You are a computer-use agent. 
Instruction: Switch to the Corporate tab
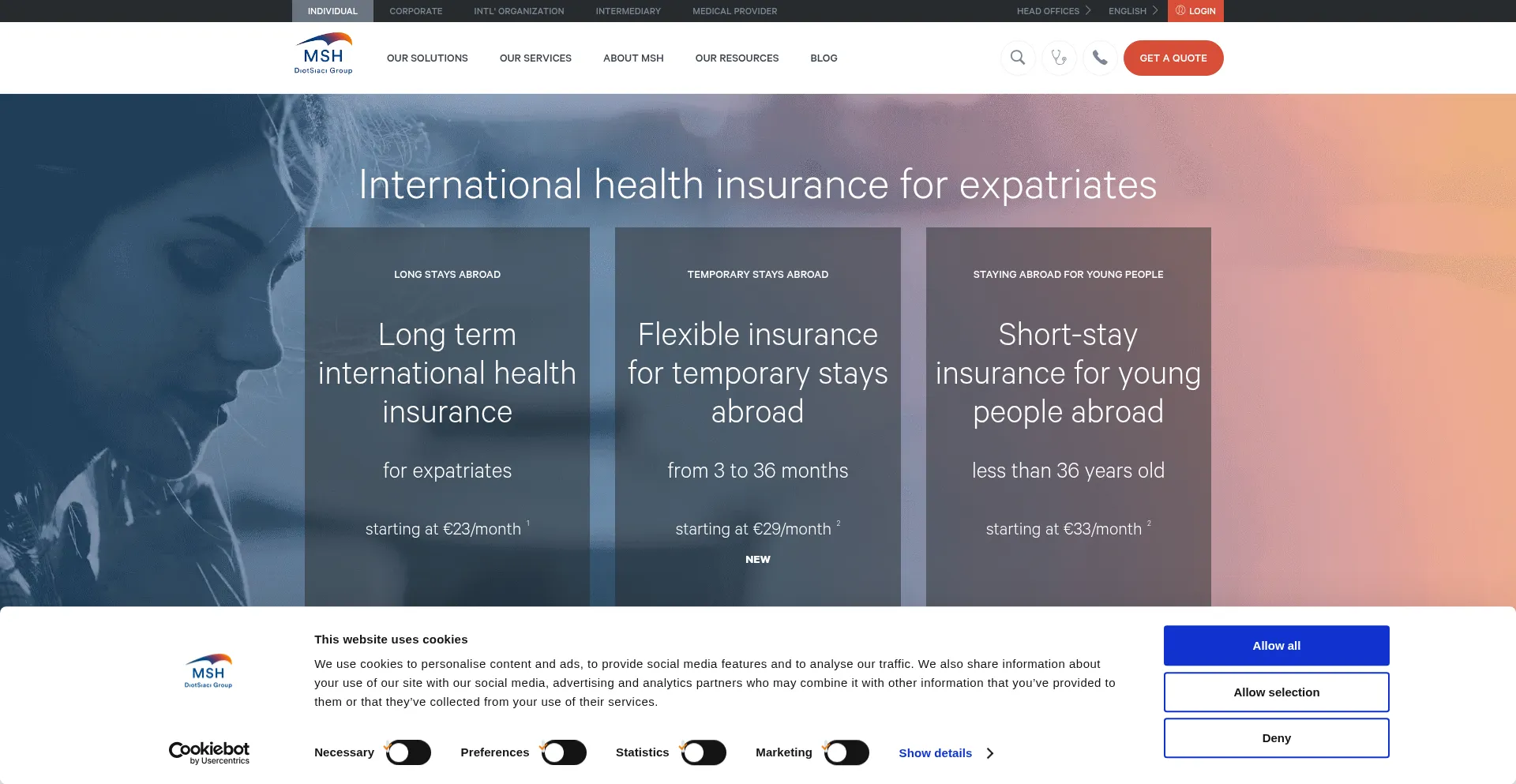(415, 11)
